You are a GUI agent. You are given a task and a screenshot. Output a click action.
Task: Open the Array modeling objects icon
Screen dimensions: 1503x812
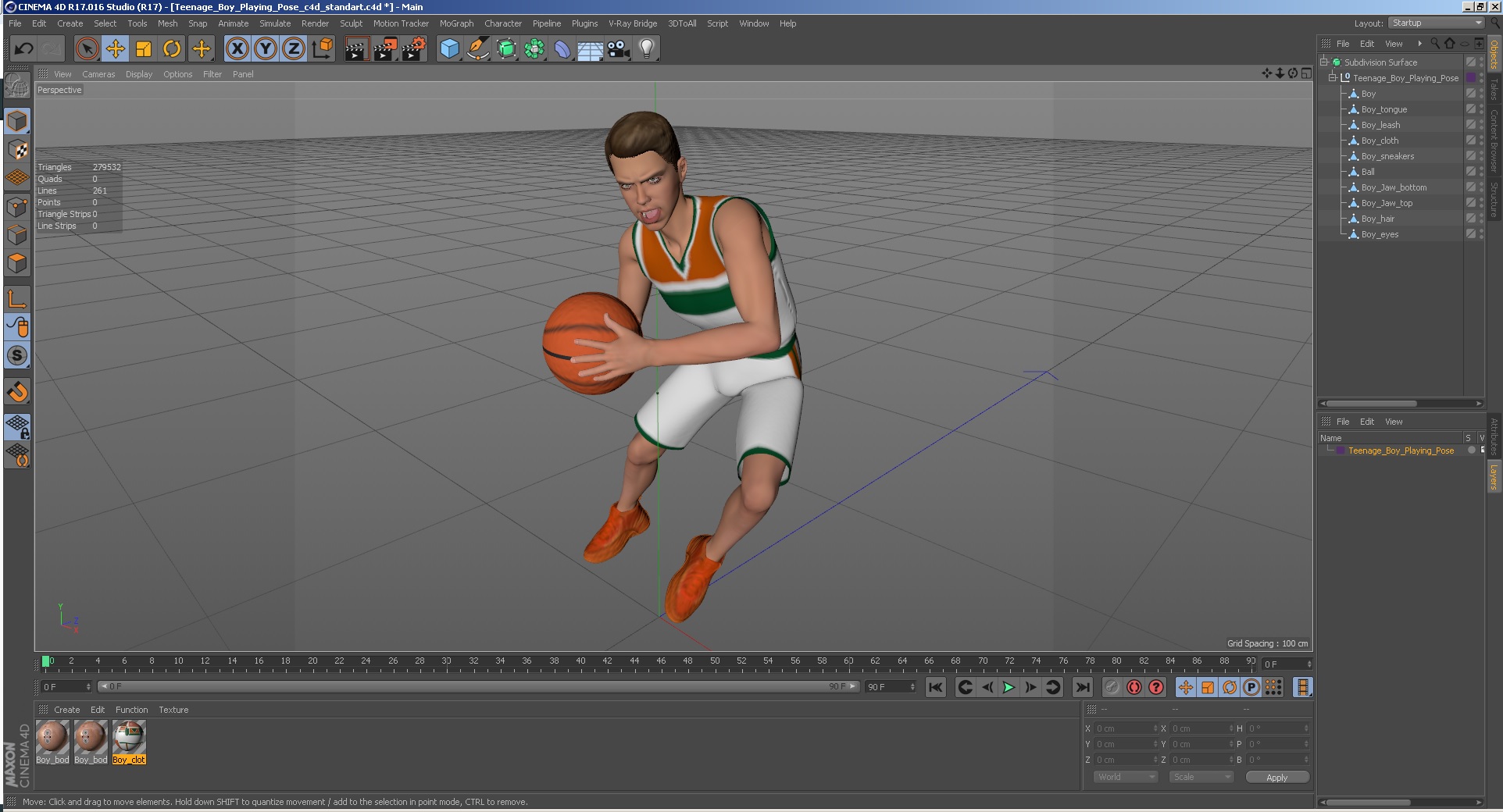[x=534, y=49]
